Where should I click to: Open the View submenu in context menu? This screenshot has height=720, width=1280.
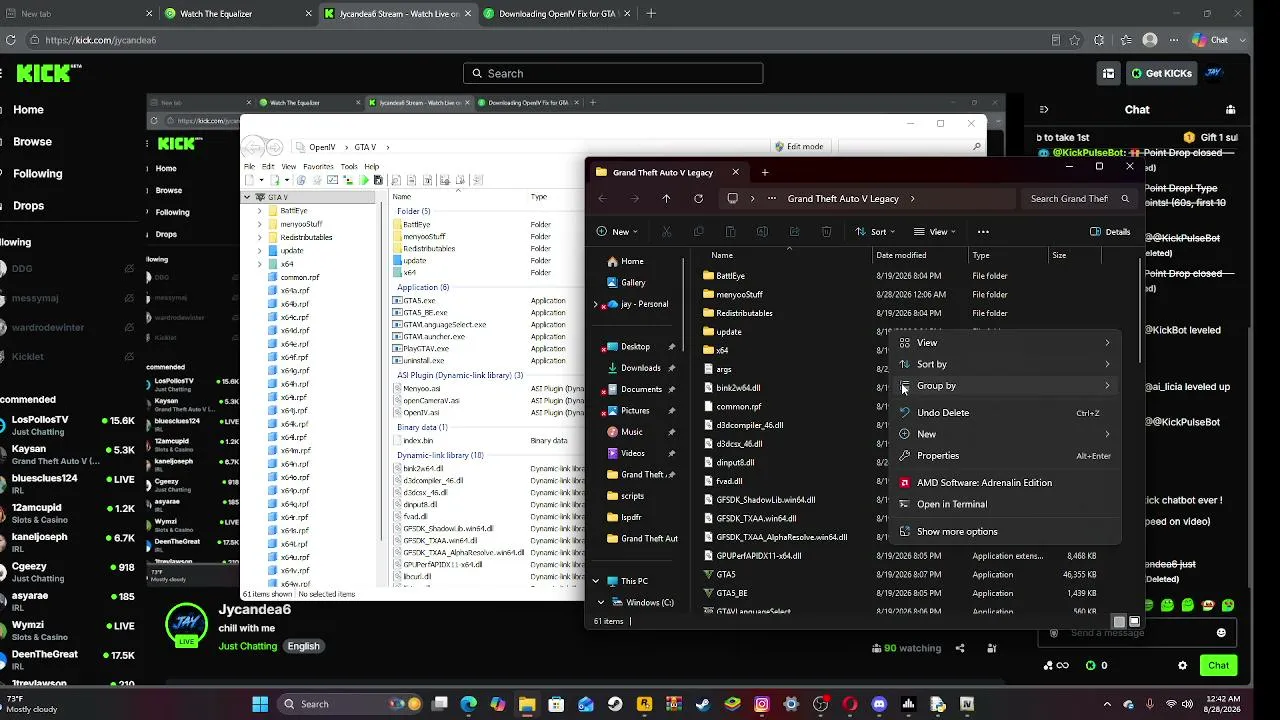click(x=1005, y=343)
